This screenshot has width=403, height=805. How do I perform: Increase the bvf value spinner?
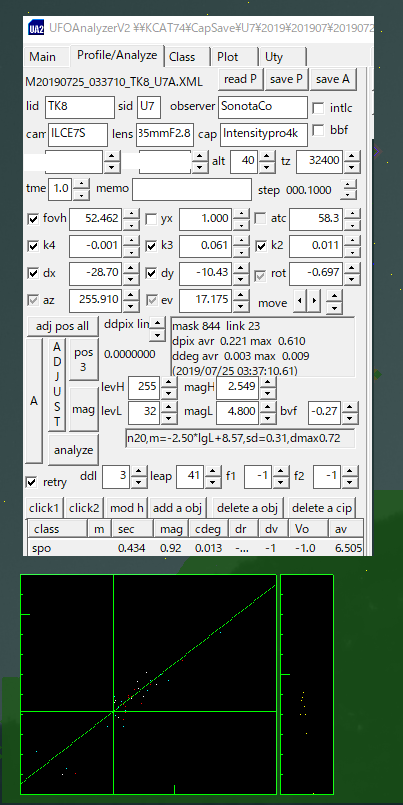(x=350, y=407)
